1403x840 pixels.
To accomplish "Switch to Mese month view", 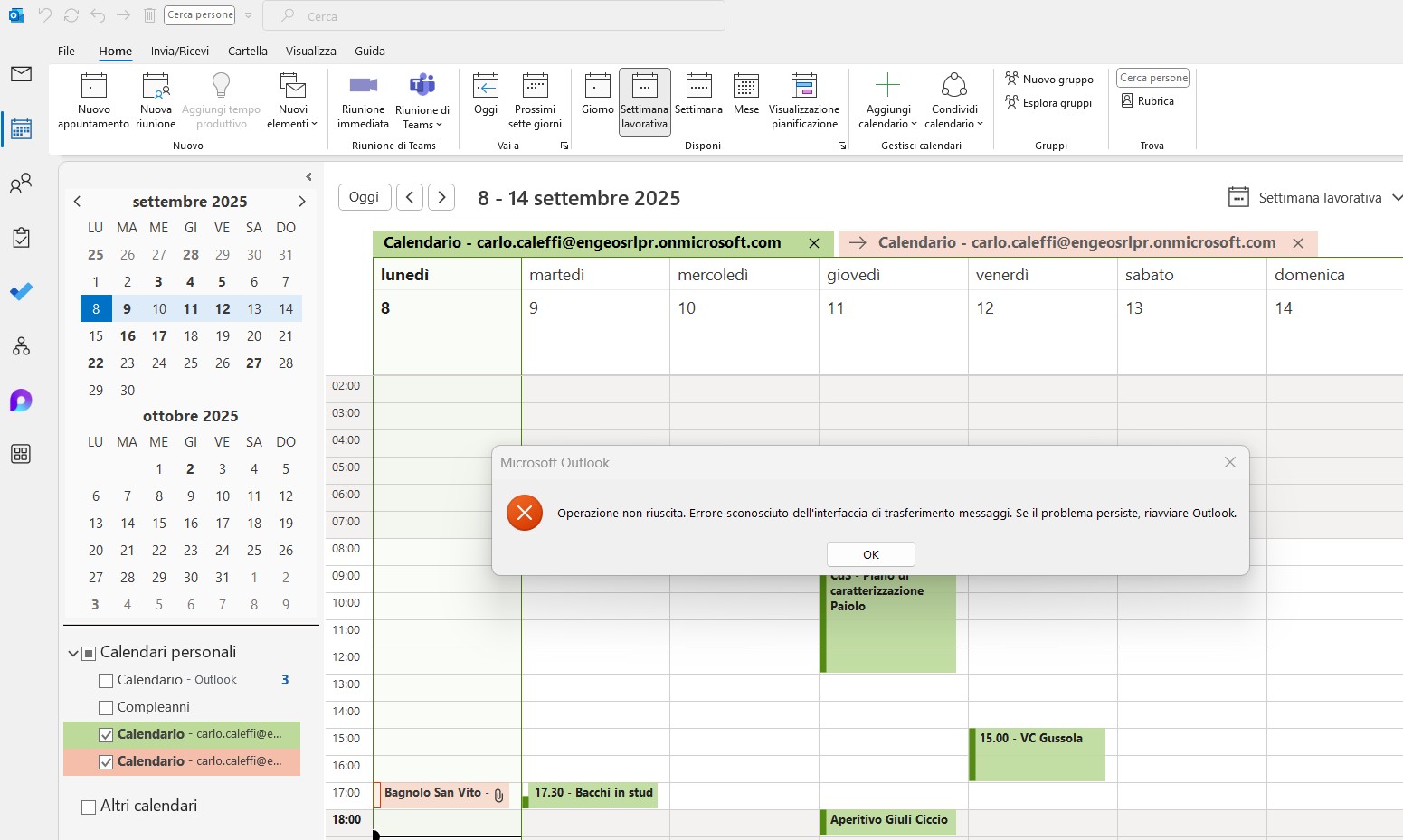I will pyautogui.click(x=746, y=95).
